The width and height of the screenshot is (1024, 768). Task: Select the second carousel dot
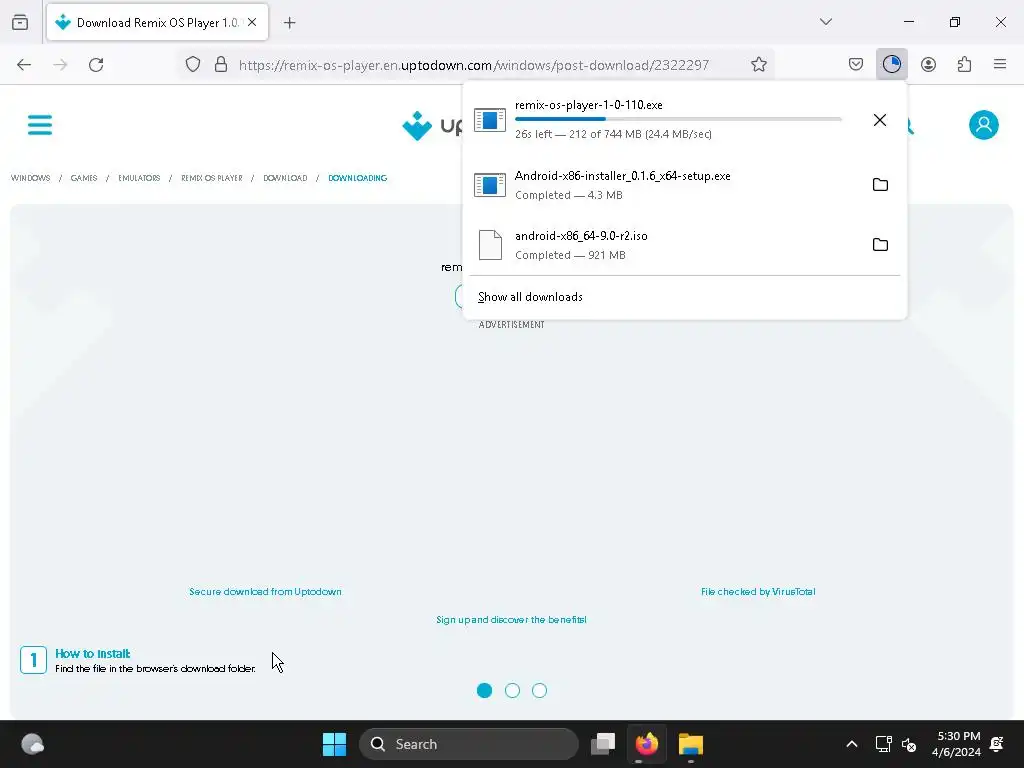pyautogui.click(x=512, y=690)
